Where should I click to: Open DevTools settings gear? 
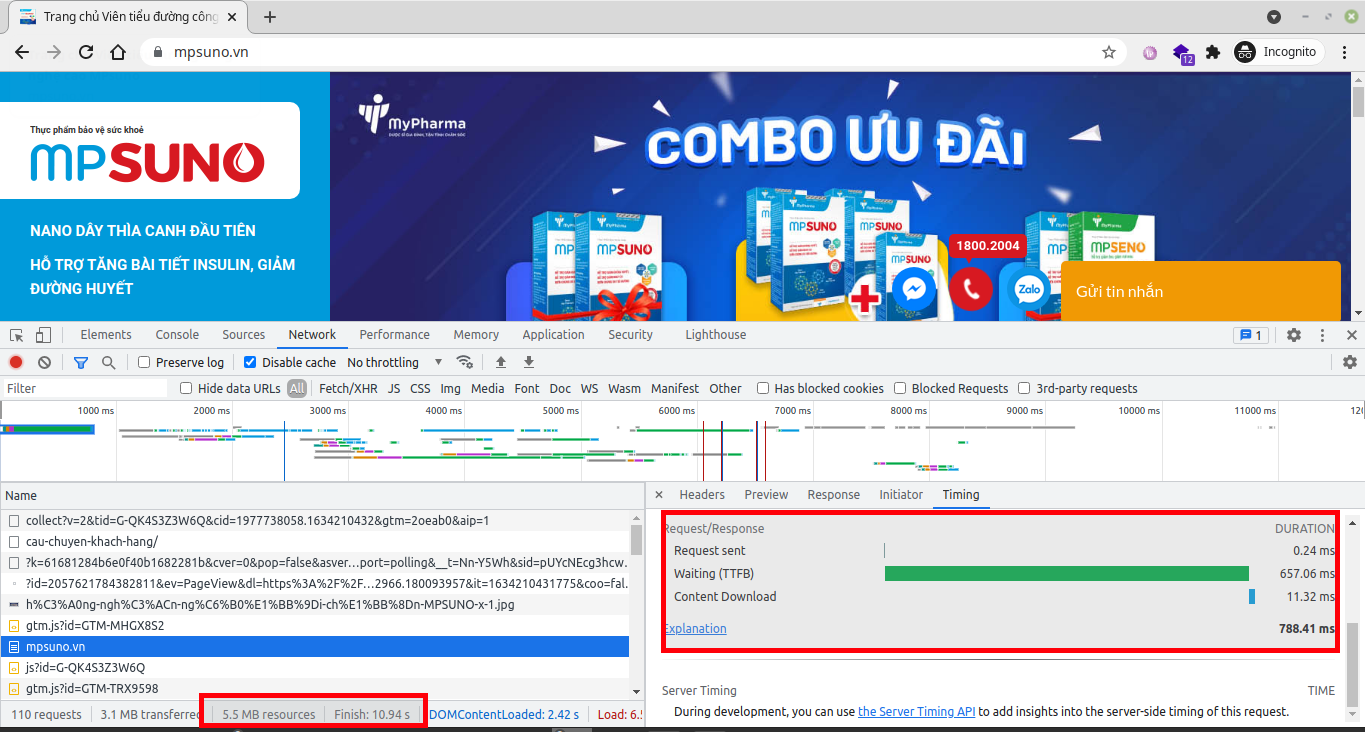(1294, 335)
